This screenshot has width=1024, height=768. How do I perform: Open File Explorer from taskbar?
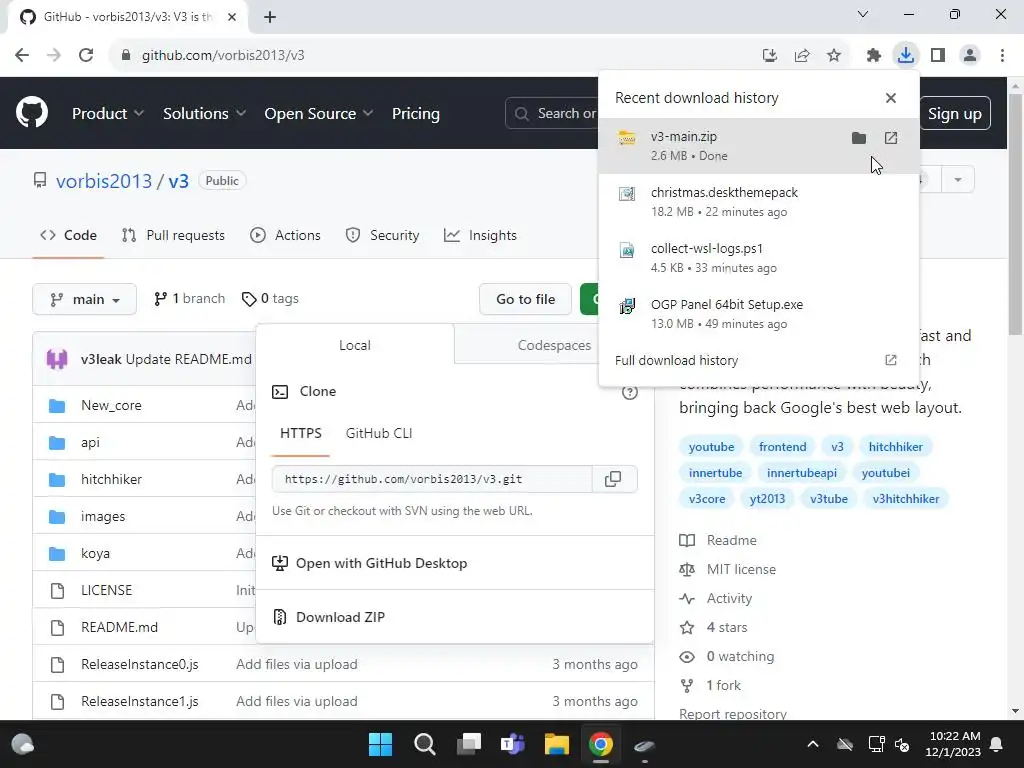[x=557, y=744]
